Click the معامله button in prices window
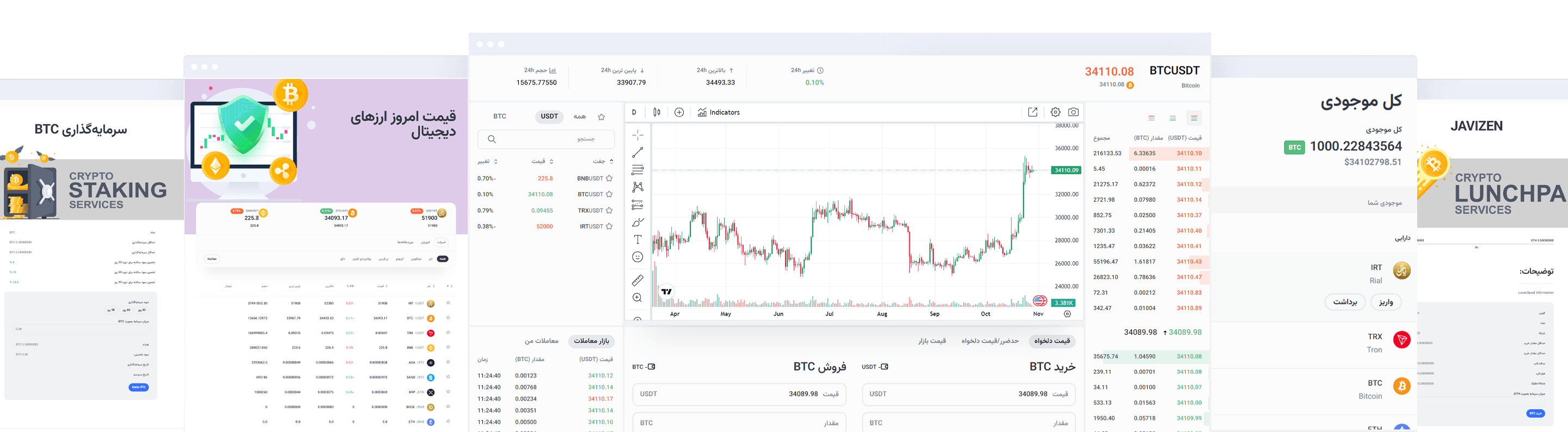This screenshot has height=432, width=1568. (x=211, y=258)
